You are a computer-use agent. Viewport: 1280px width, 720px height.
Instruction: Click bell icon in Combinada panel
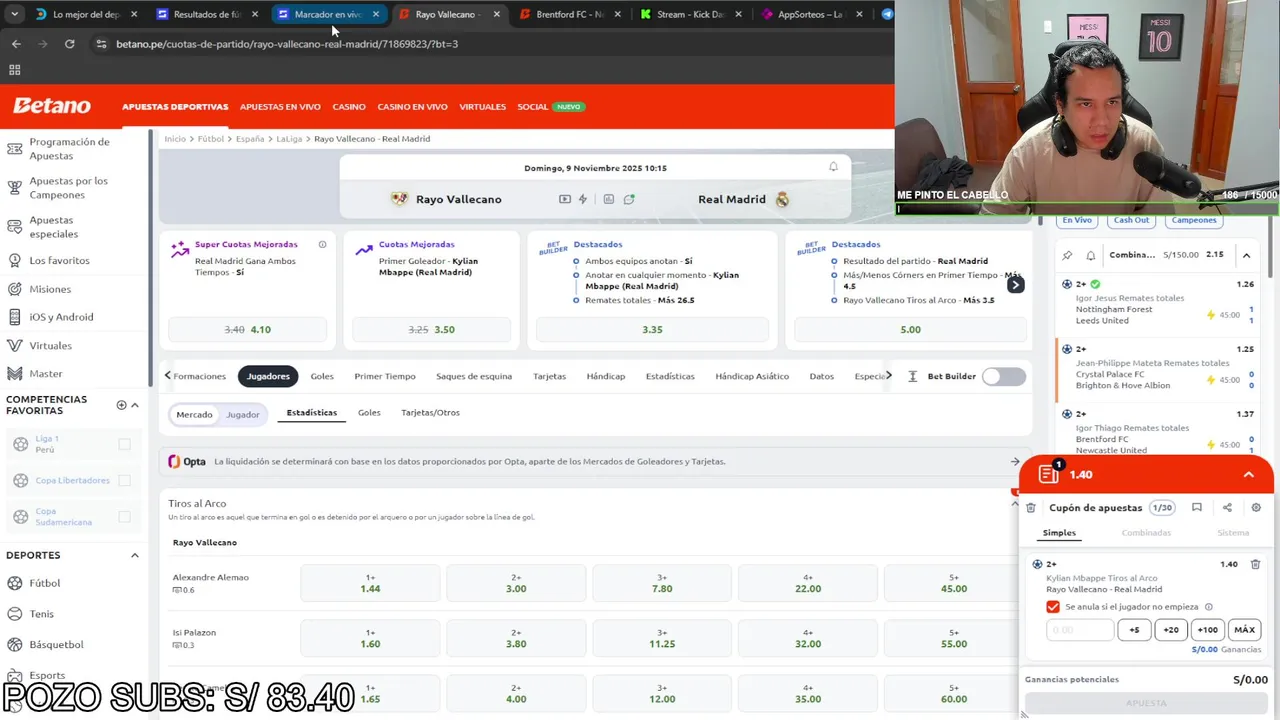[1090, 255]
